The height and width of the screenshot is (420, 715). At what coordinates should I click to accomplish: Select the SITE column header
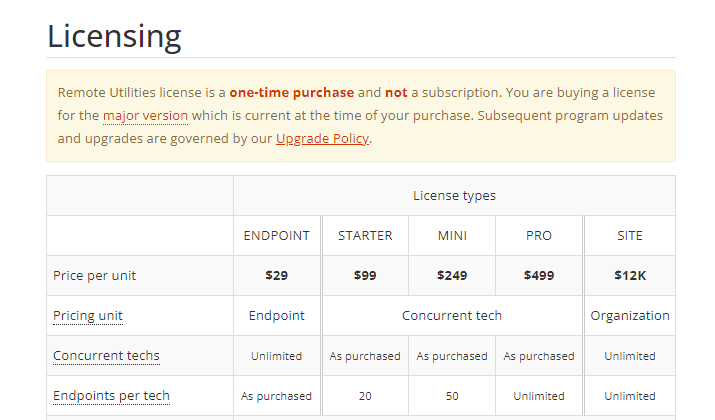tap(630, 236)
